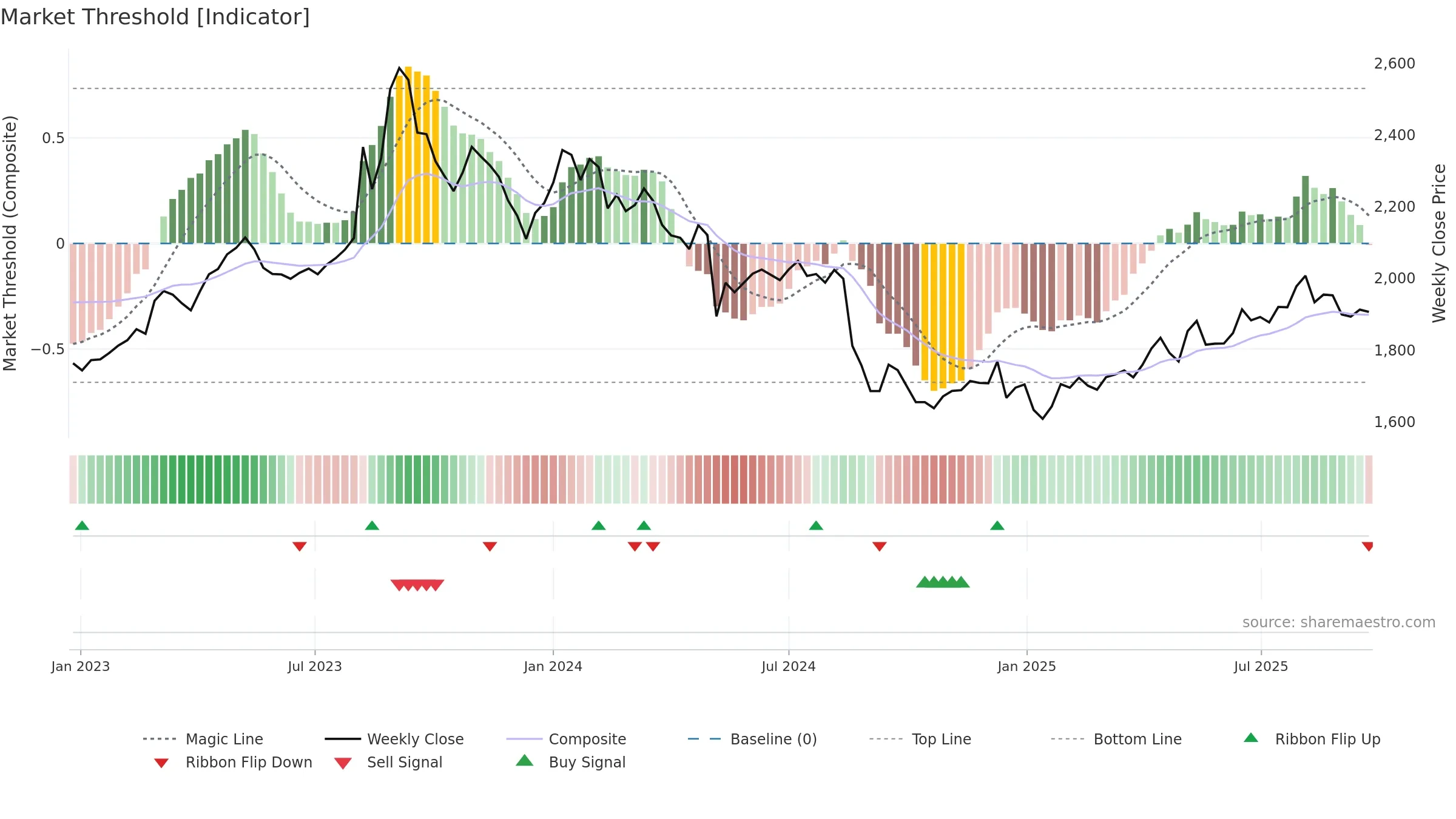The width and height of the screenshot is (1456, 819).
Task: Click the darkest red ribbon segment near May 2024
Action: [735, 479]
